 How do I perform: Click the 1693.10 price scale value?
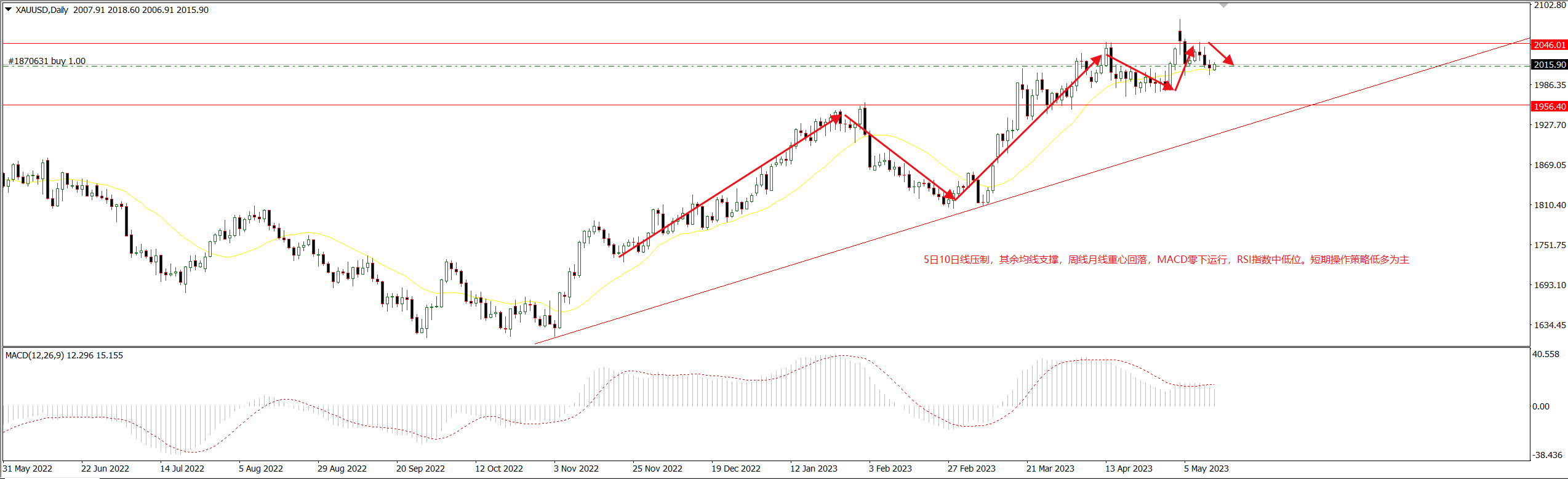[1550, 285]
